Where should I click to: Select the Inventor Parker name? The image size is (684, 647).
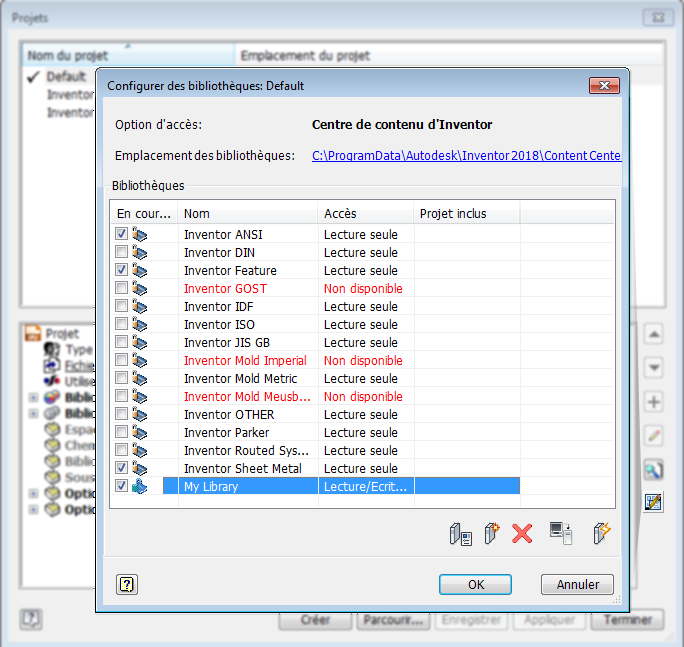click(226, 432)
